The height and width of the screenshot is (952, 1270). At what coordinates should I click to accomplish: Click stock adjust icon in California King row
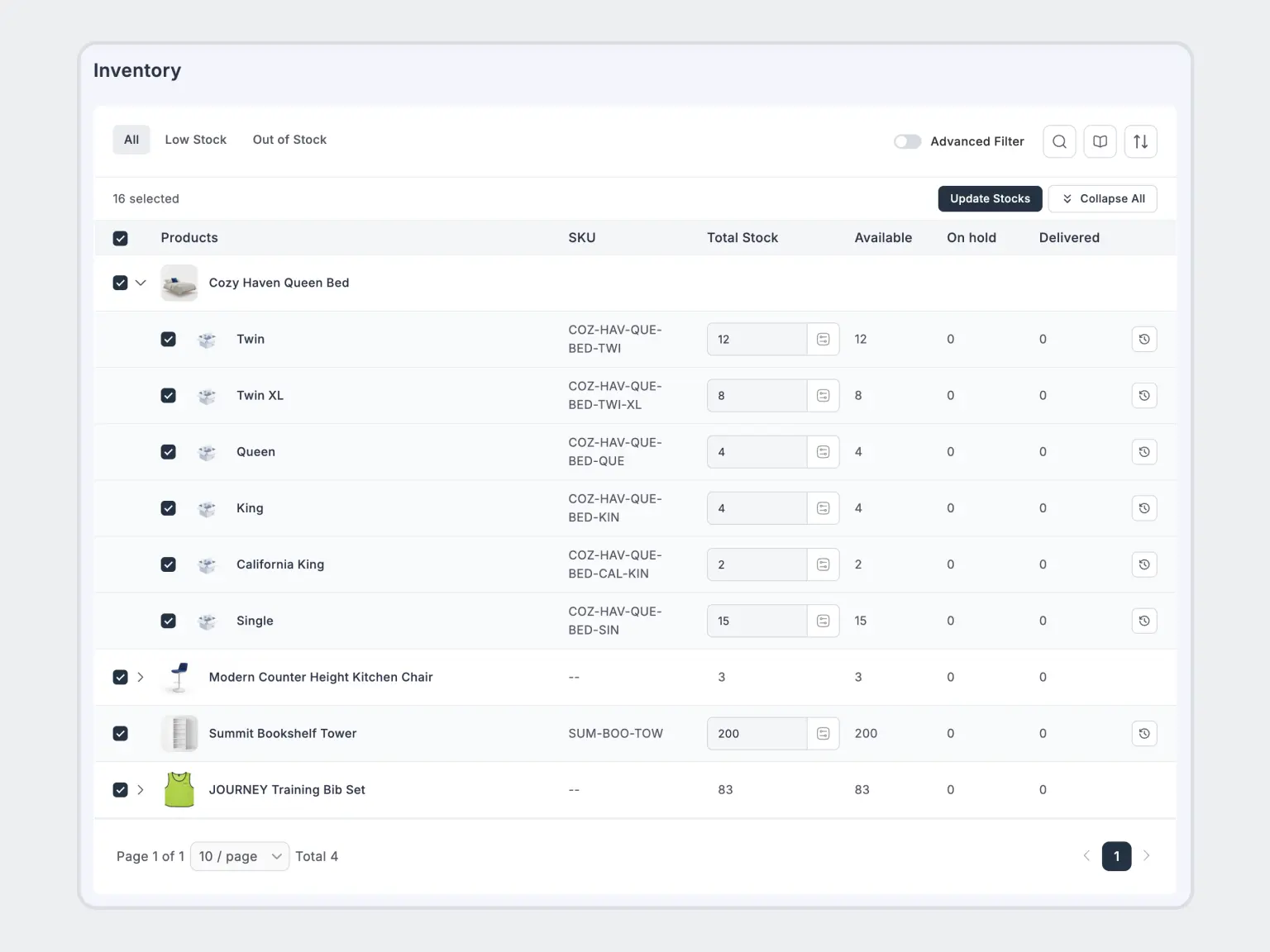pyautogui.click(x=824, y=564)
